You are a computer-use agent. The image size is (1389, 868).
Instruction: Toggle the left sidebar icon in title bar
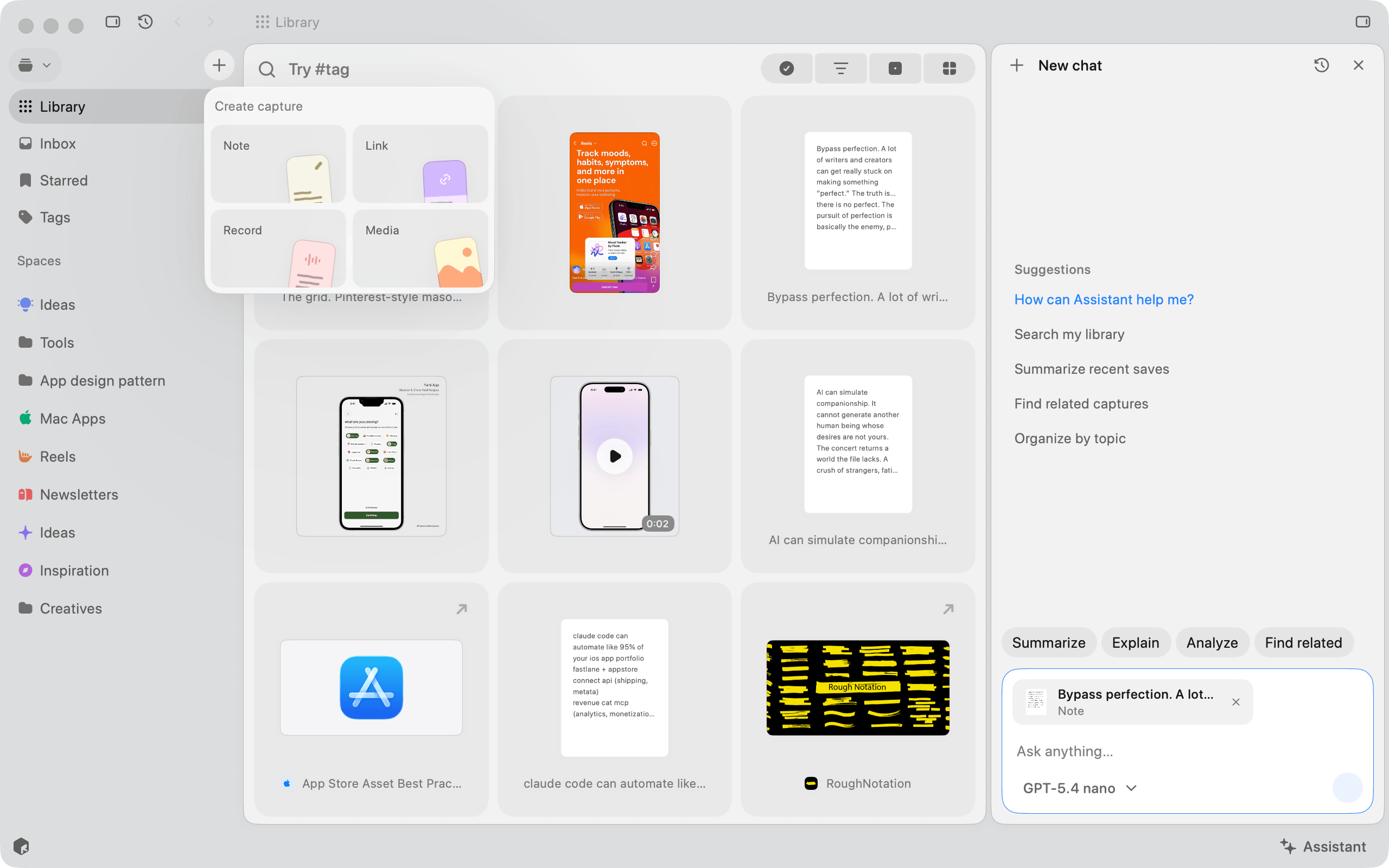pyautogui.click(x=112, y=22)
